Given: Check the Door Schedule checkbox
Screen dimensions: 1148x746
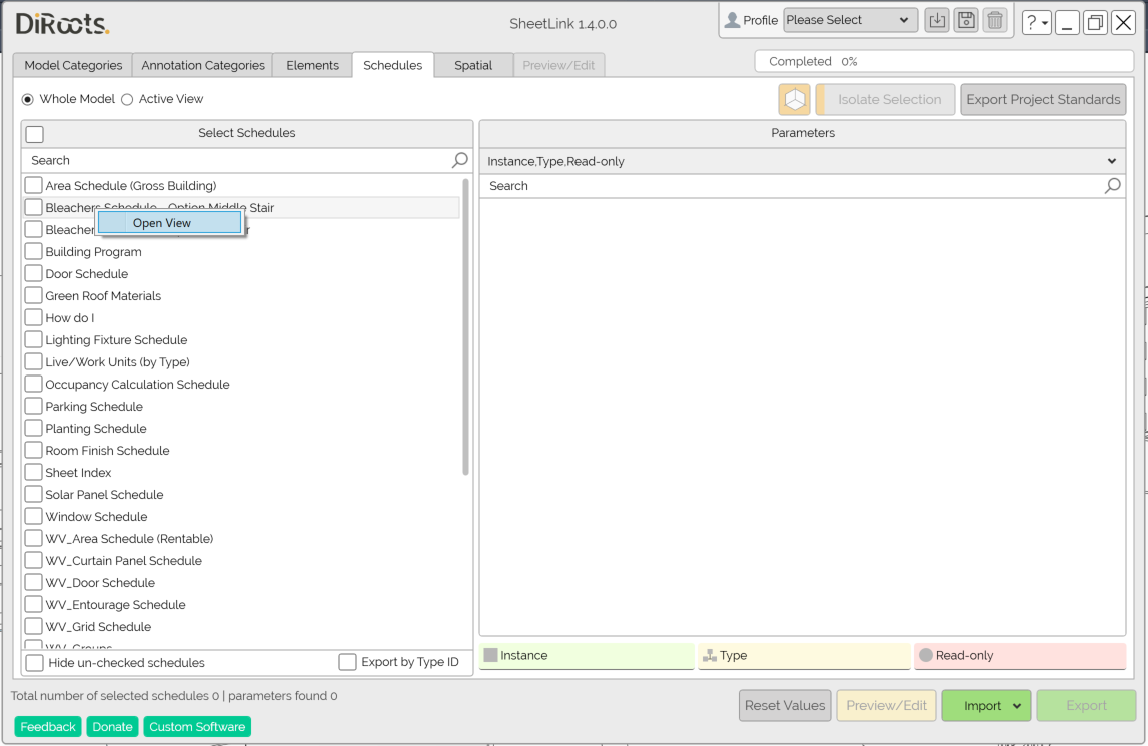Looking at the screenshot, I should pos(33,273).
